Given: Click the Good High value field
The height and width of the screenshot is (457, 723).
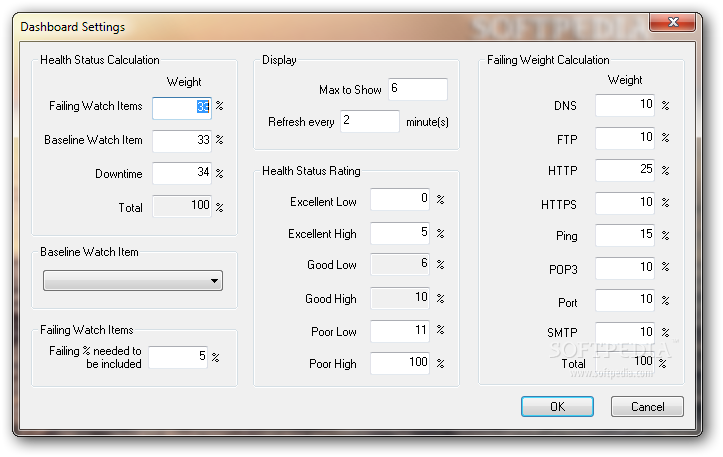Looking at the screenshot, I should click(x=400, y=298).
